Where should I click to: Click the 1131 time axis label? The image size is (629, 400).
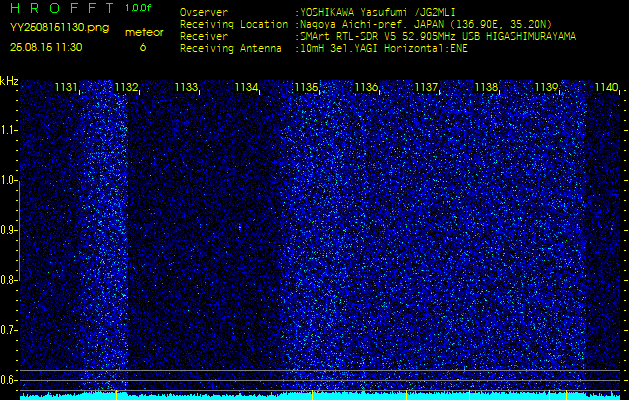66,87
